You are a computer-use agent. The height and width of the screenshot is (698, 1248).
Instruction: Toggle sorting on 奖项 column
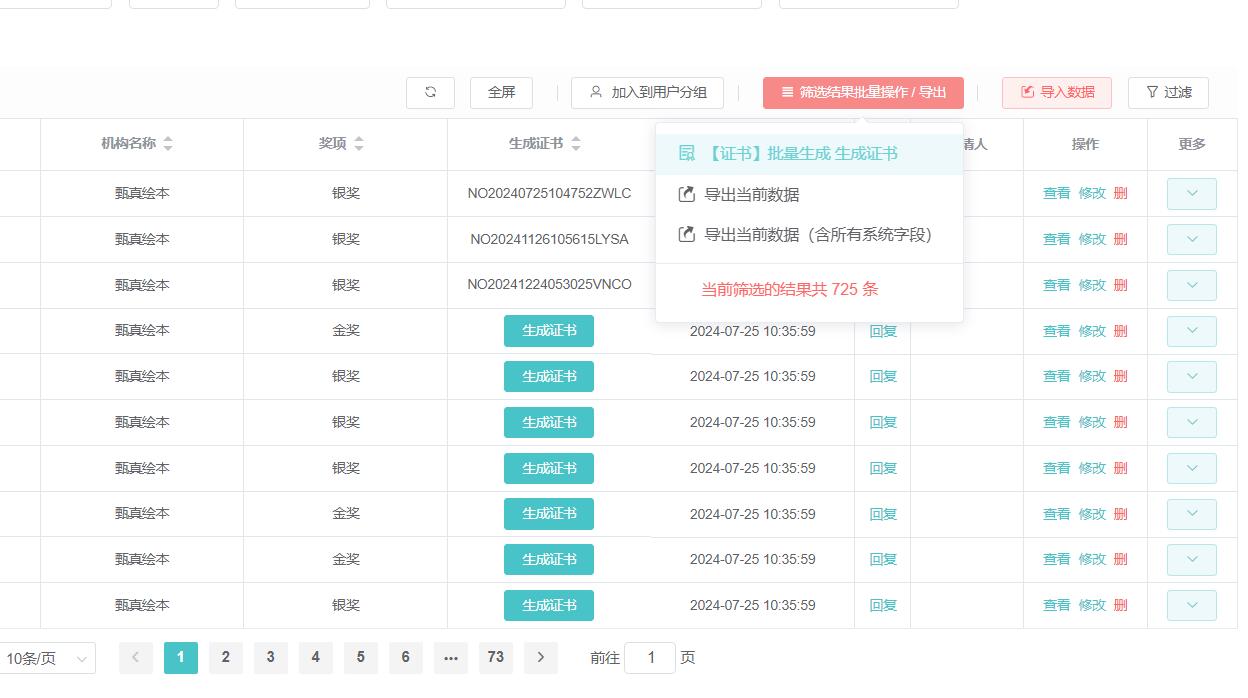point(359,143)
